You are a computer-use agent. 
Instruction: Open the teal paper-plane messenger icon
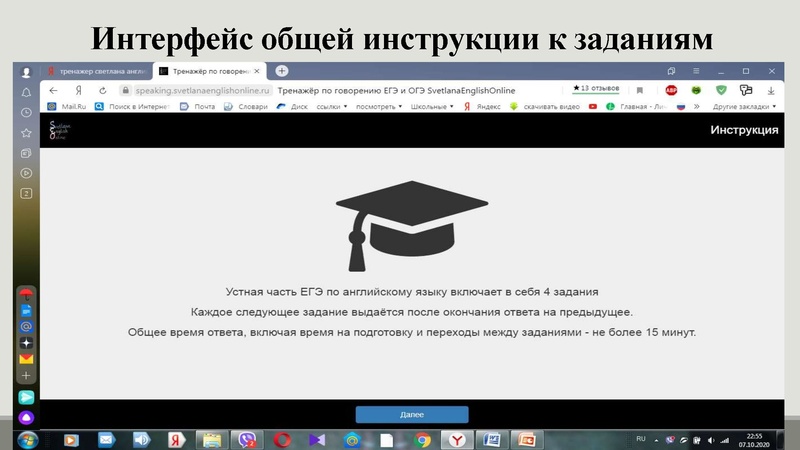(26, 397)
